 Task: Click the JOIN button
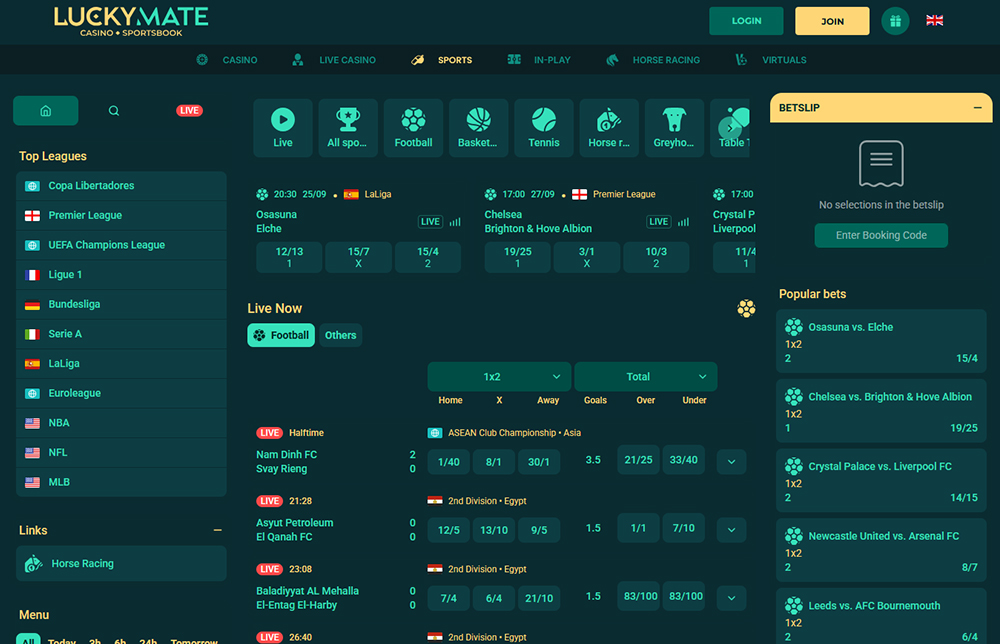tap(832, 21)
